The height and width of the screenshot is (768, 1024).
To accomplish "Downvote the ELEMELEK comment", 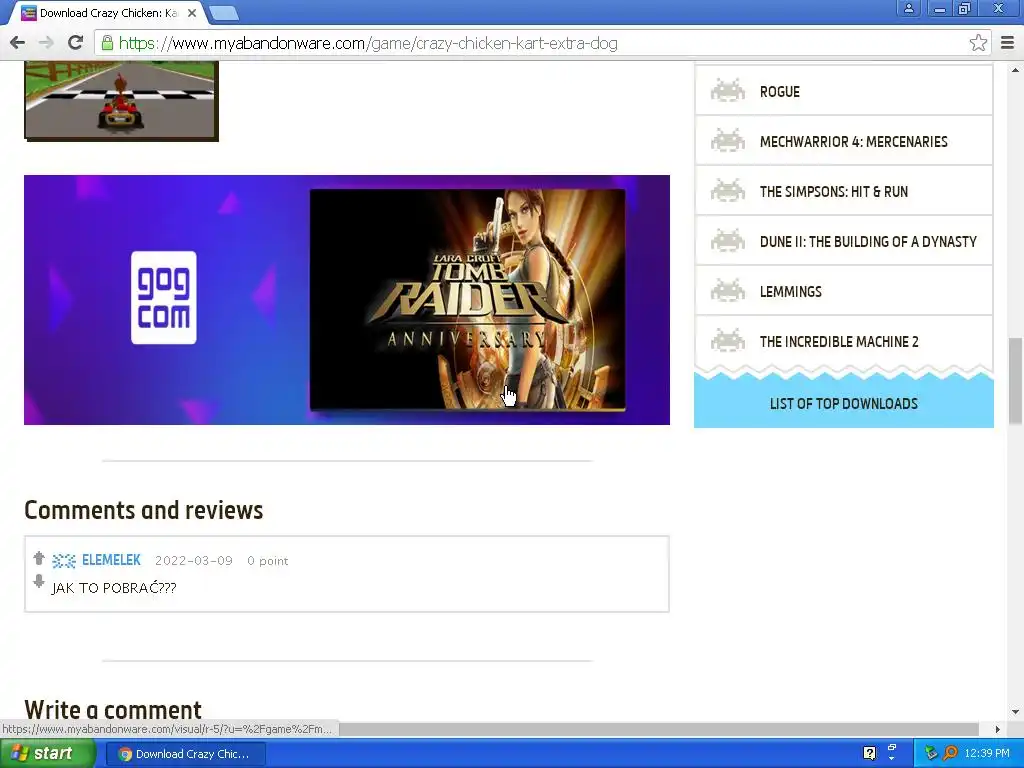I will tap(39, 581).
